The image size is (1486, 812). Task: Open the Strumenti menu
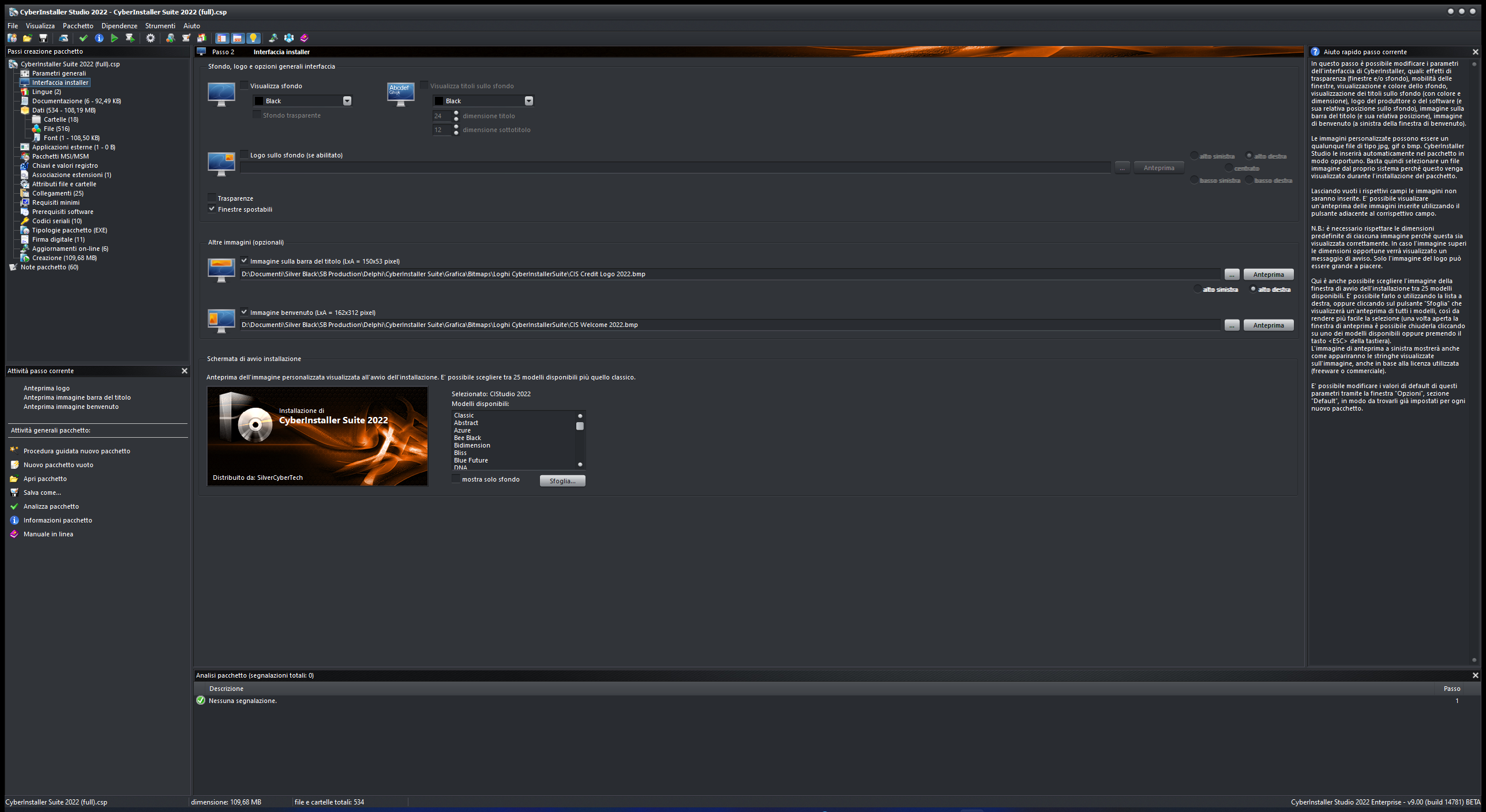click(x=160, y=26)
